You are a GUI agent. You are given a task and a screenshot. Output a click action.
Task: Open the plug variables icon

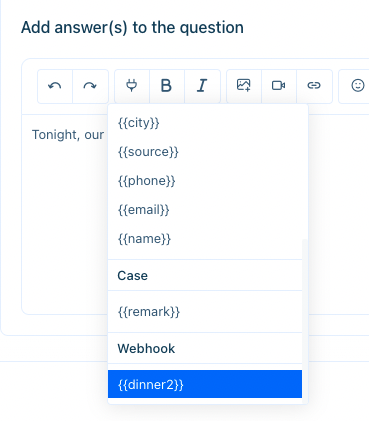click(132, 86)
